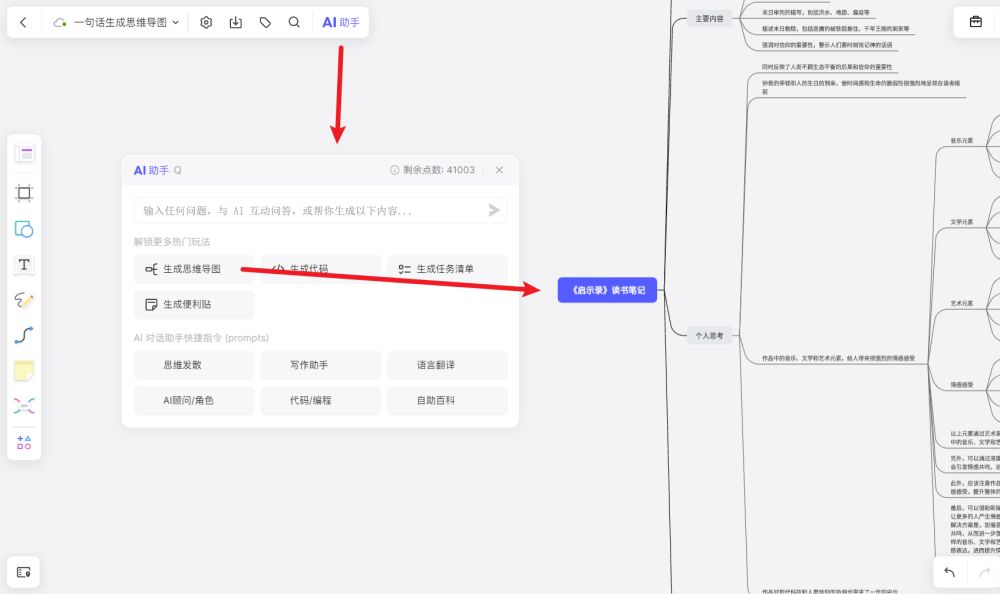Select the Text tool in the left sidebar
Viewport: 1000px width, 594px height.
[24, 264]
